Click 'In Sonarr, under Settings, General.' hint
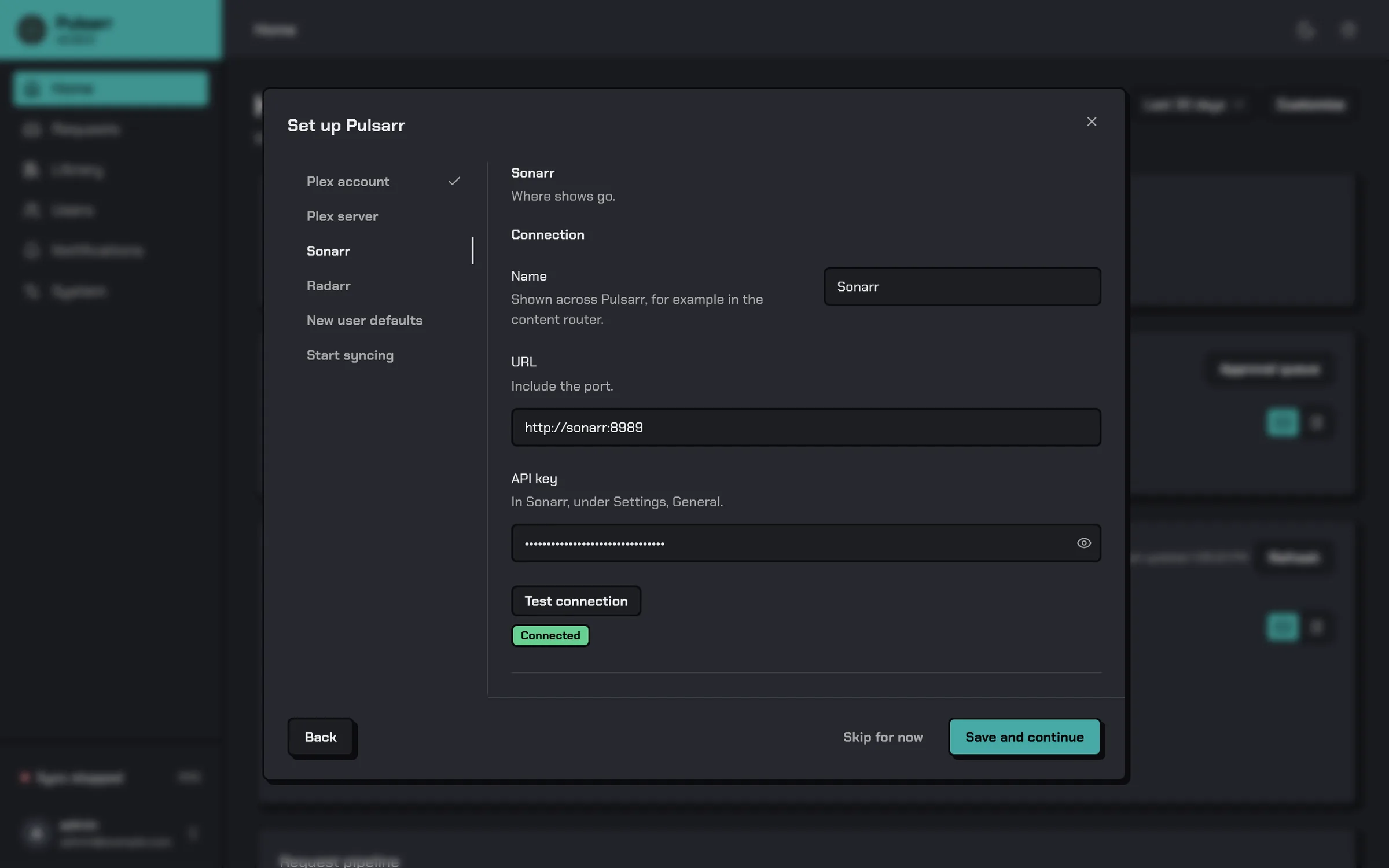The height and width of the screenshot is (868, 1389). [617, 502]
